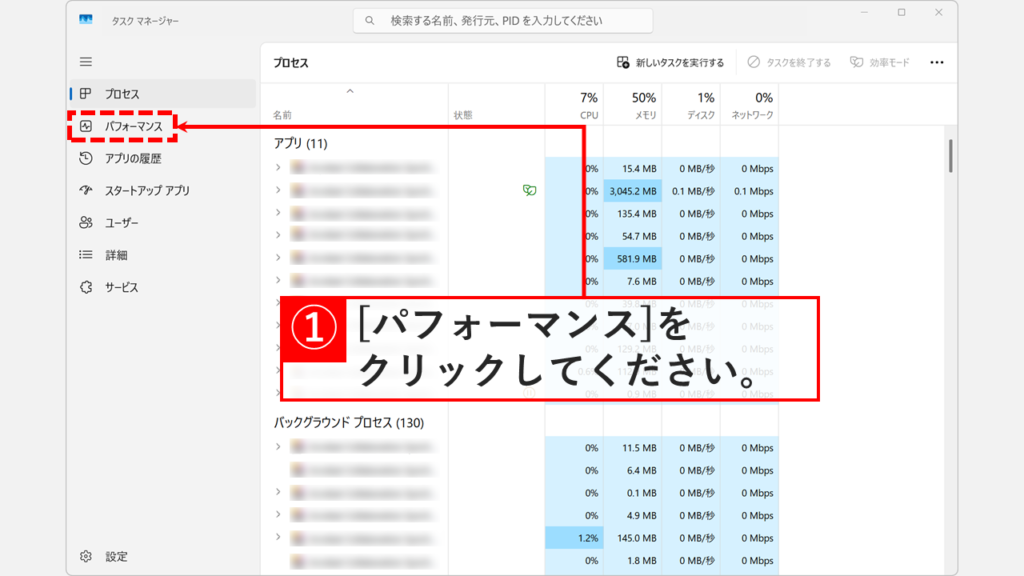Collapse the sidebar with the hamburger icon
Viewport: 1024px width, 576px height.
pos(88,61)
